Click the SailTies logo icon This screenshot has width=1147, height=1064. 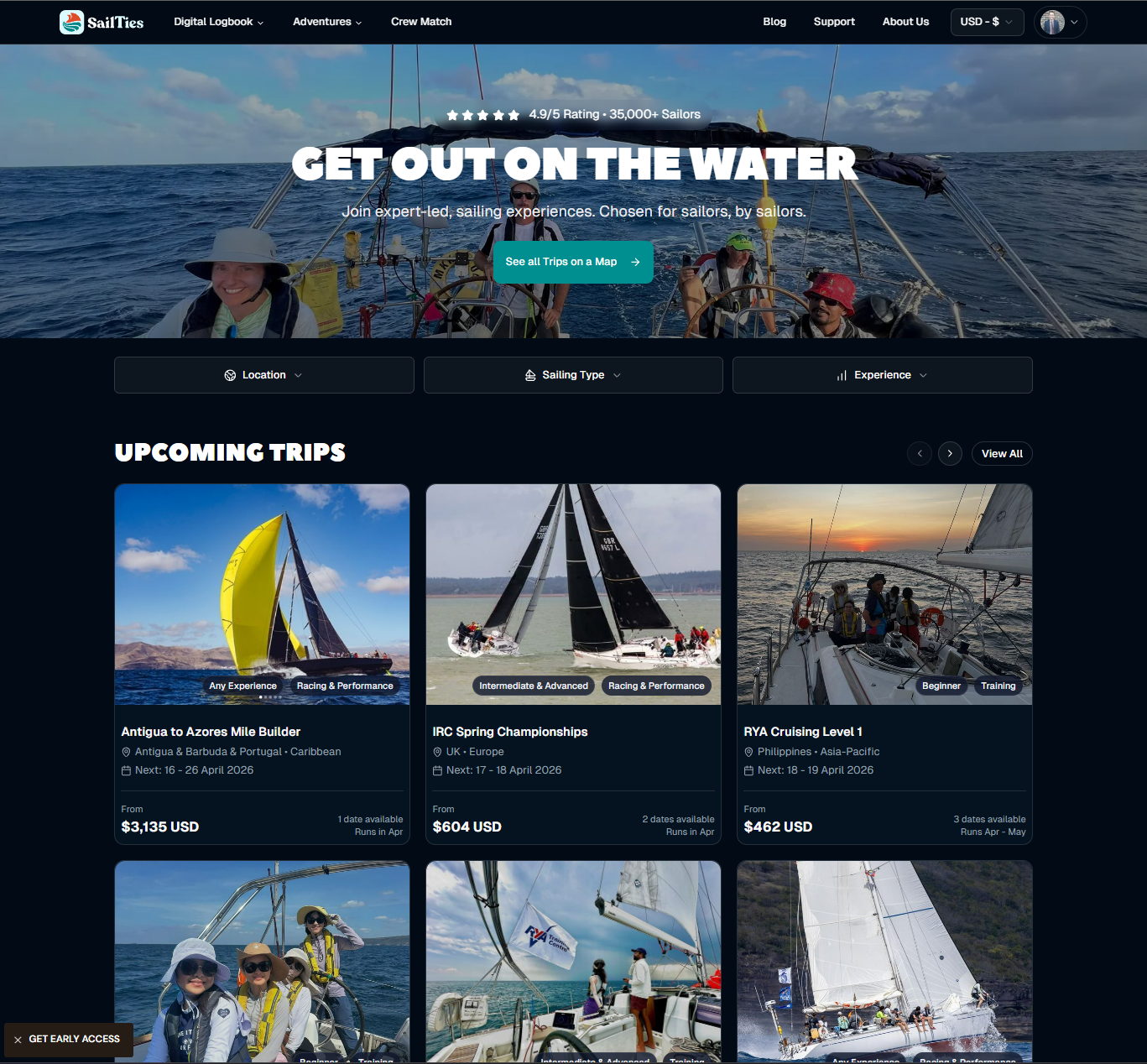(71, 22)
